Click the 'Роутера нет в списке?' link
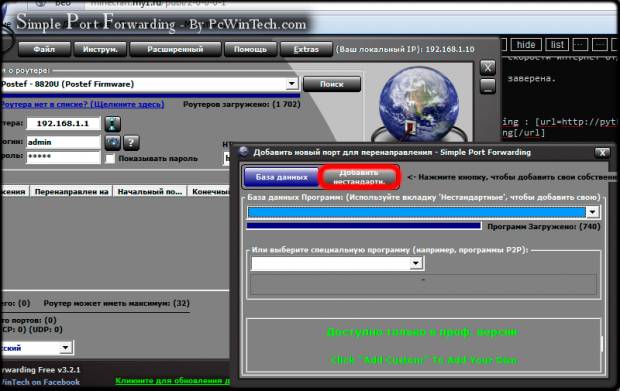Screen dimensions: 620x391 coord(82,104)
